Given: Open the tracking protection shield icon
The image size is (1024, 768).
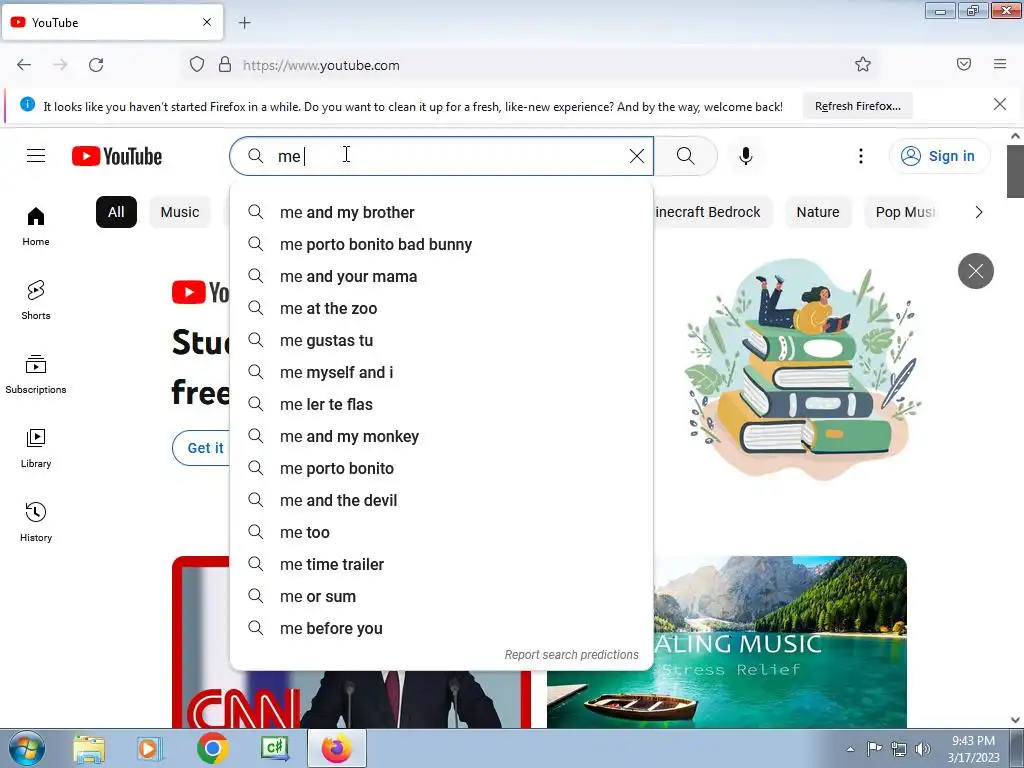Looking at the screenshot, I should pos(197,65).
